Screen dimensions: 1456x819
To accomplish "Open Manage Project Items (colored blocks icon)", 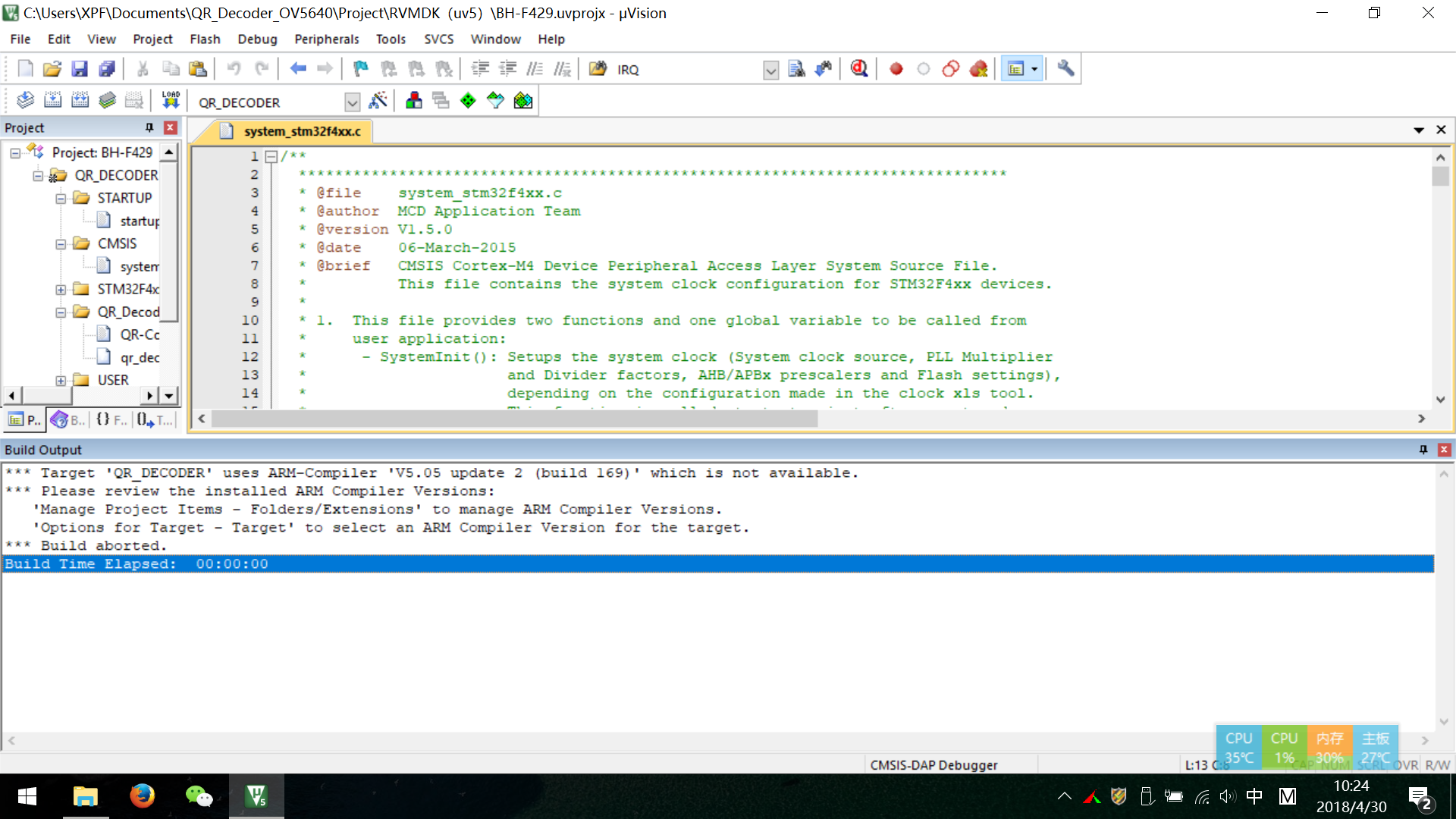I will 413,100.
